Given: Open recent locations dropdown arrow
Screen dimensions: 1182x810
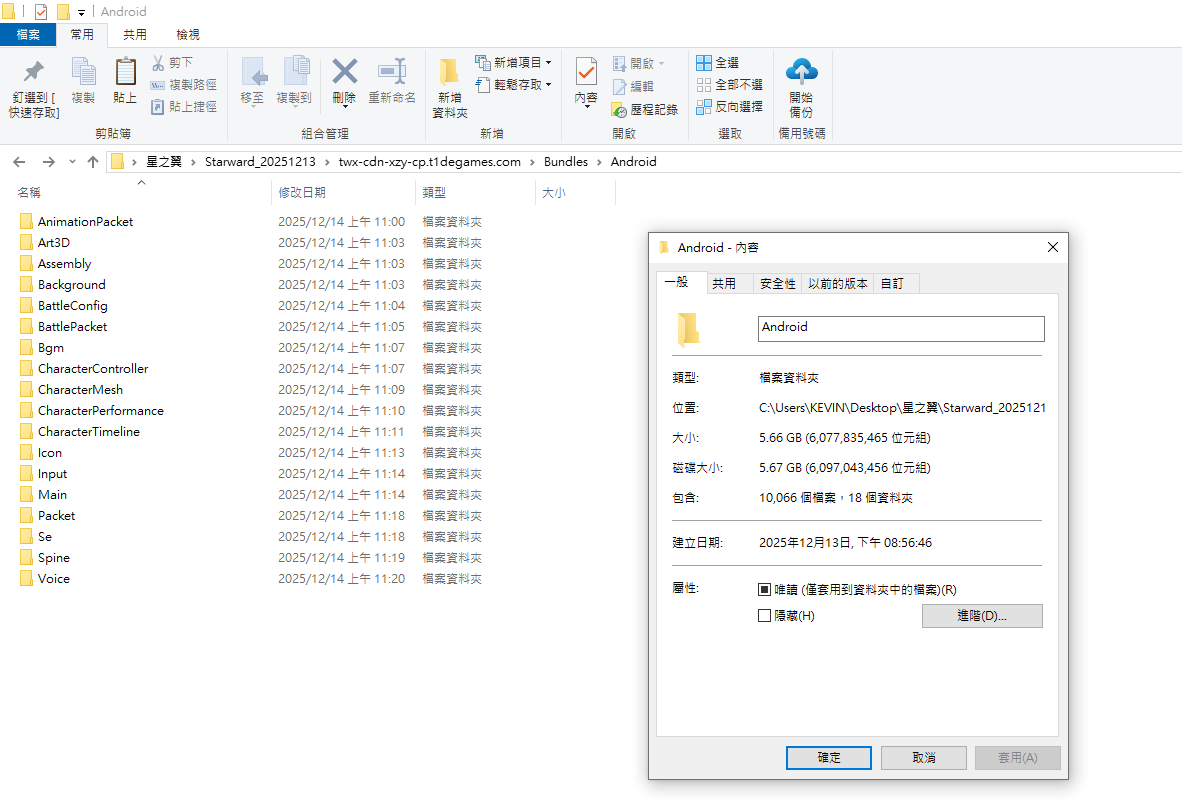Looking at the screenshot, I should pos(72,162).
